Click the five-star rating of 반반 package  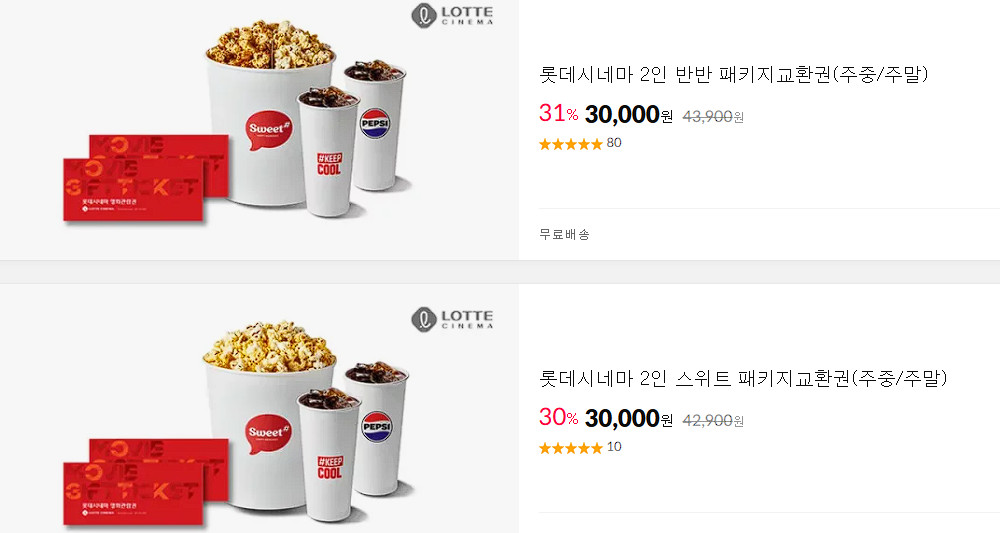click(x=571, y=143)
